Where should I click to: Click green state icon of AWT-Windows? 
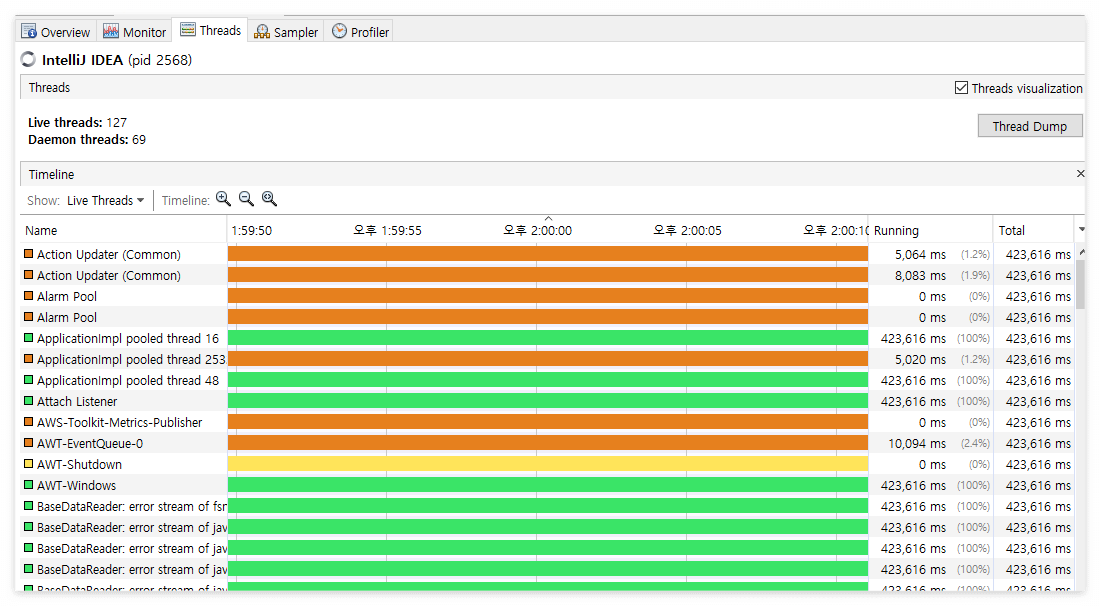coord(29,485)
